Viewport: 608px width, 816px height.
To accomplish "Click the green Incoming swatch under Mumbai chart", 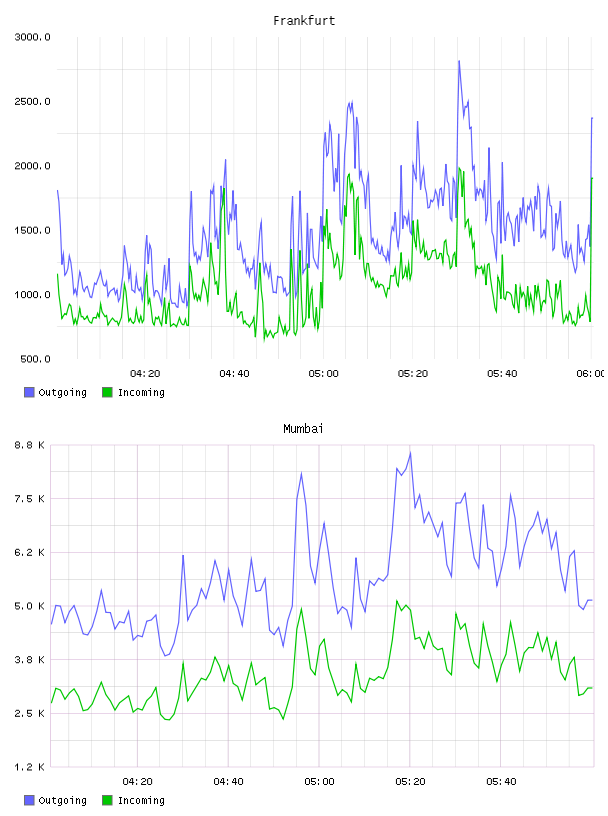I will click(107, 800).
